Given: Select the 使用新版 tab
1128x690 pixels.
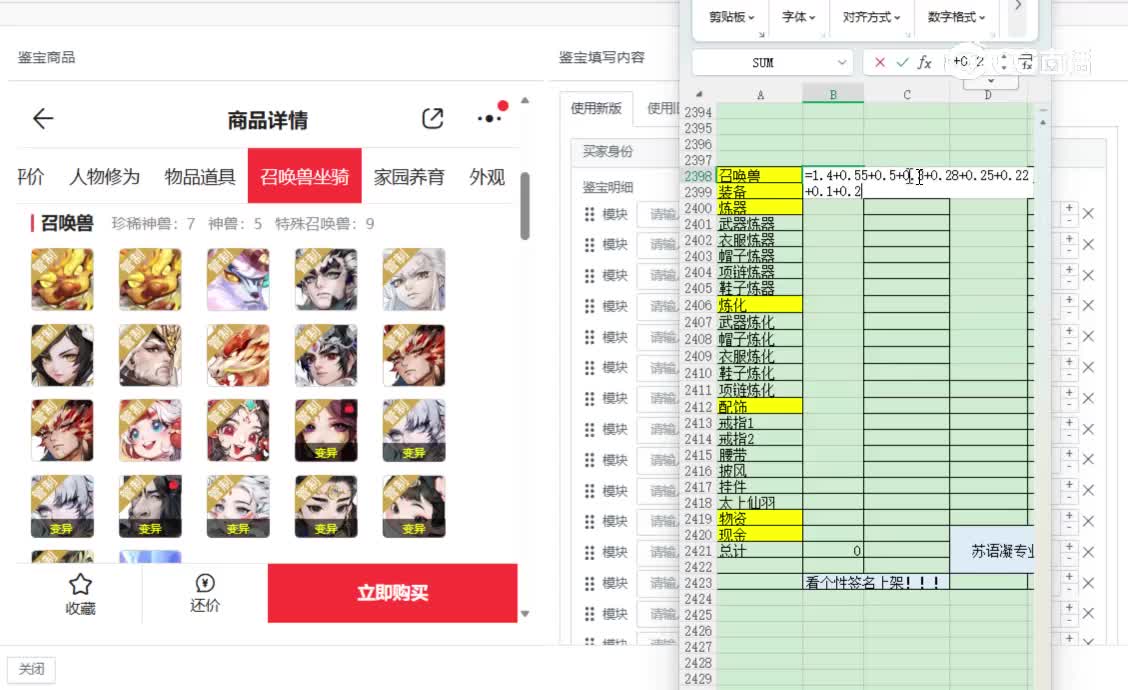Looking at the screenshot, I should [596, 109].
